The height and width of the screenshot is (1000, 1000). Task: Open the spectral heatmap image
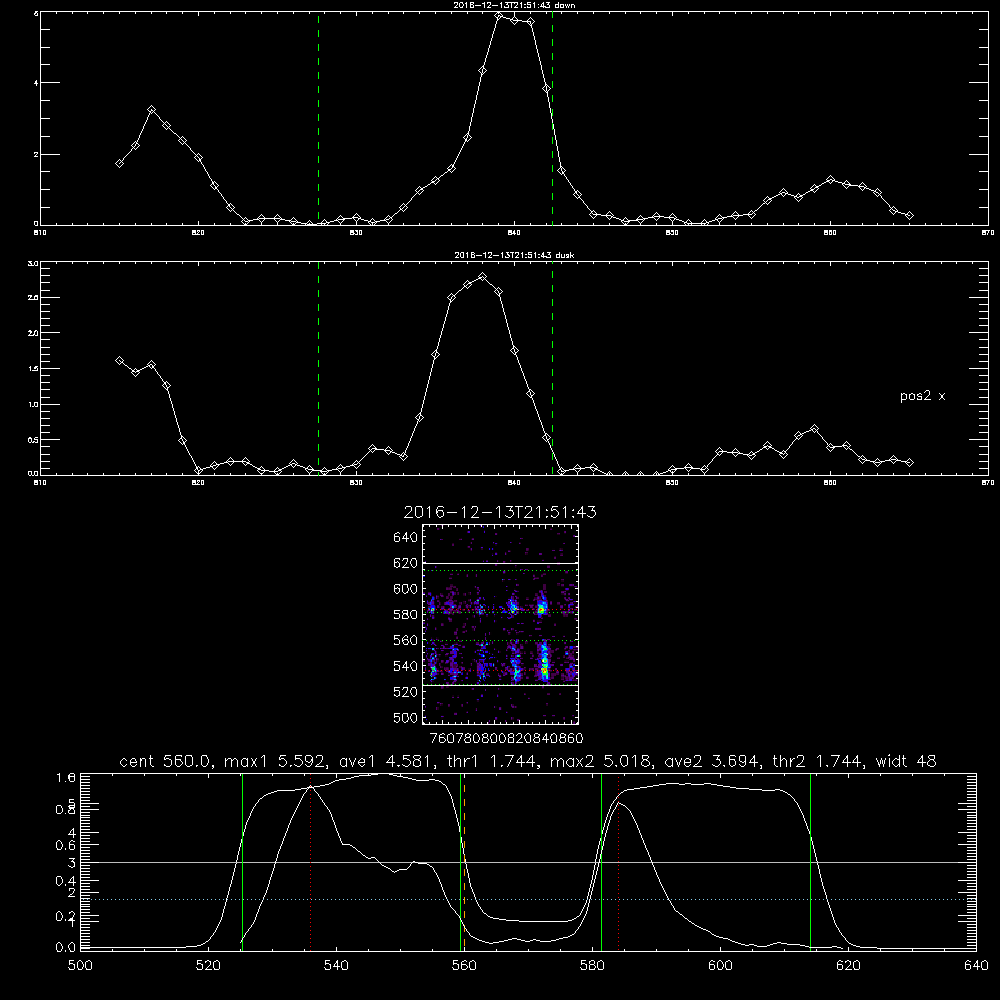tap(500, 624)
